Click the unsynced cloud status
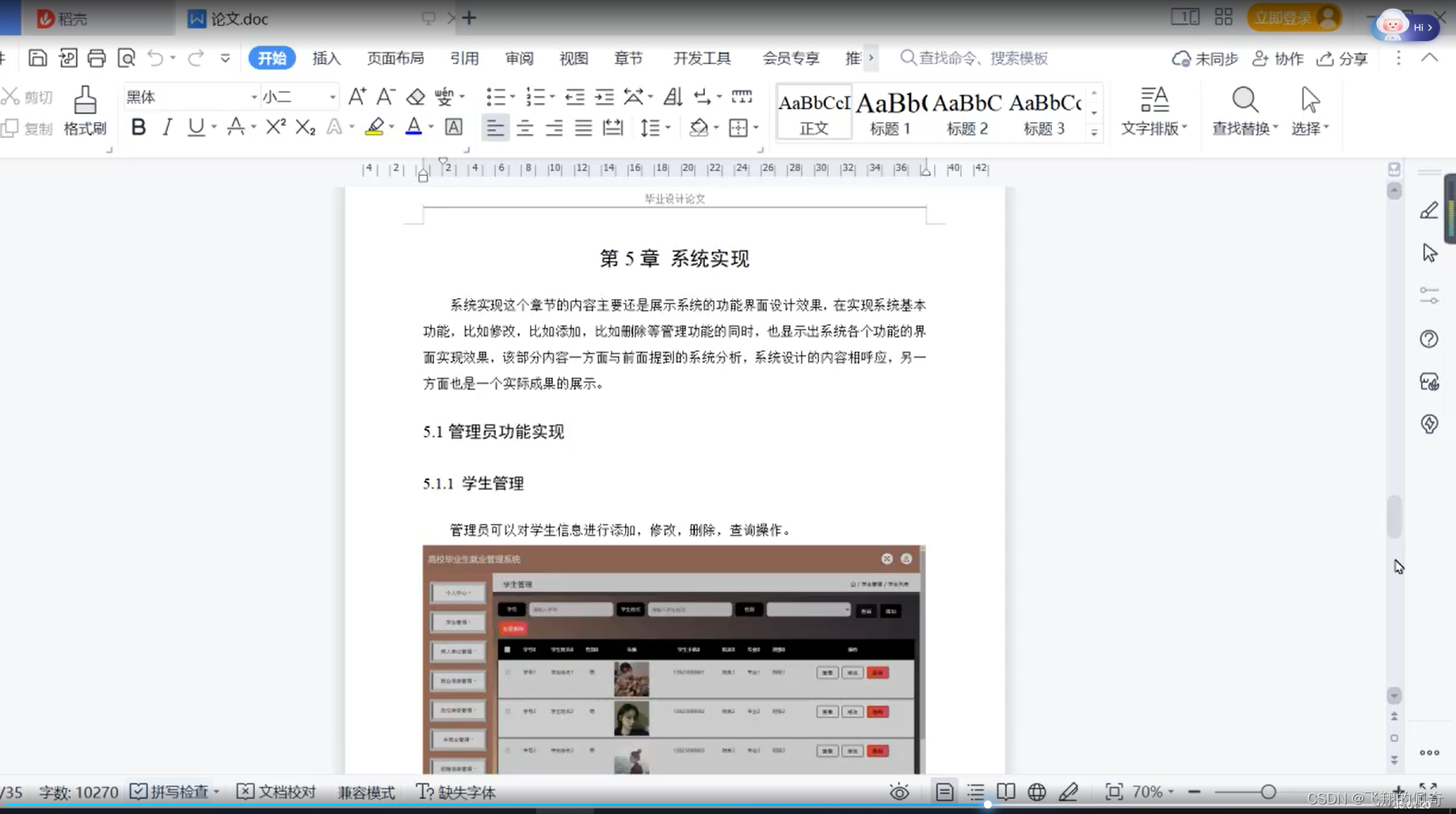This screenshot has width=1456, height=814. click(x=1205, y=59)
